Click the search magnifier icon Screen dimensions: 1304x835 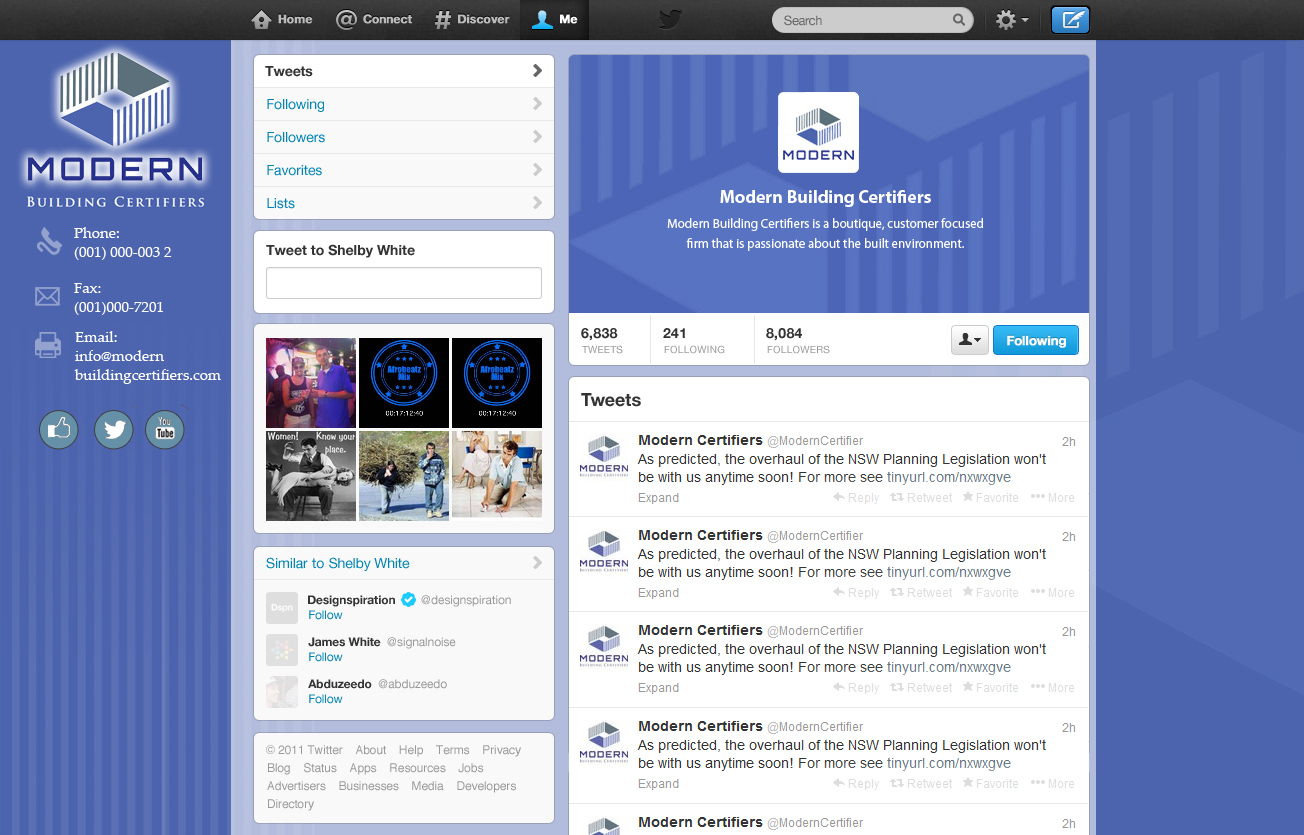coord(958,19)
